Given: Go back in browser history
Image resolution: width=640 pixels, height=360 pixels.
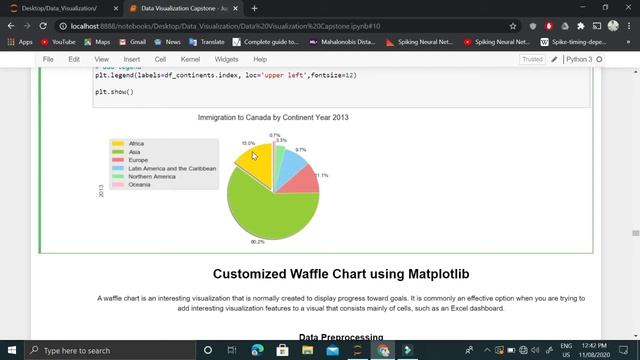Looking at the screenshot, I should [11, 26].
